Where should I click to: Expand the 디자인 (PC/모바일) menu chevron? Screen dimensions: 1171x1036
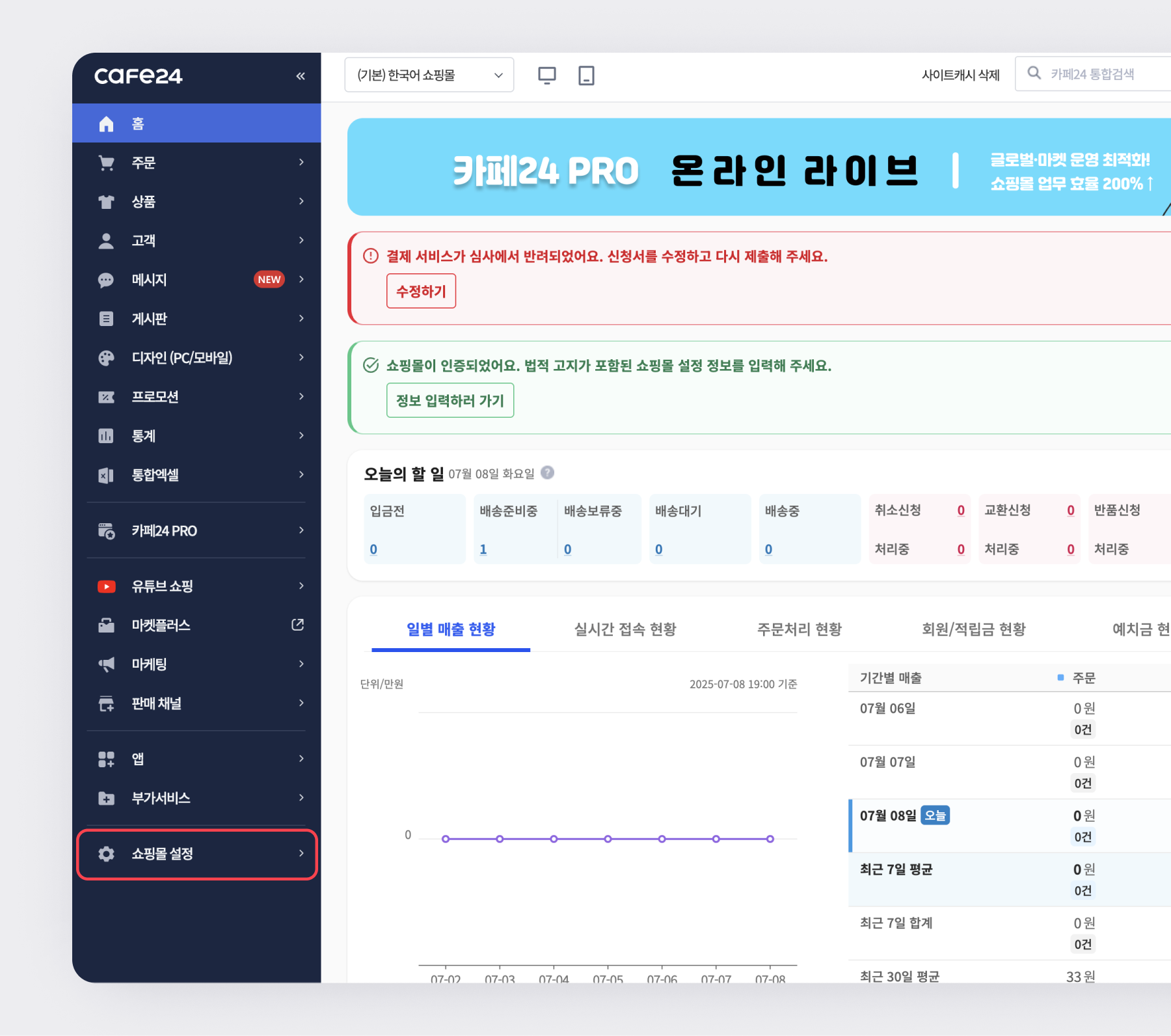301,357
